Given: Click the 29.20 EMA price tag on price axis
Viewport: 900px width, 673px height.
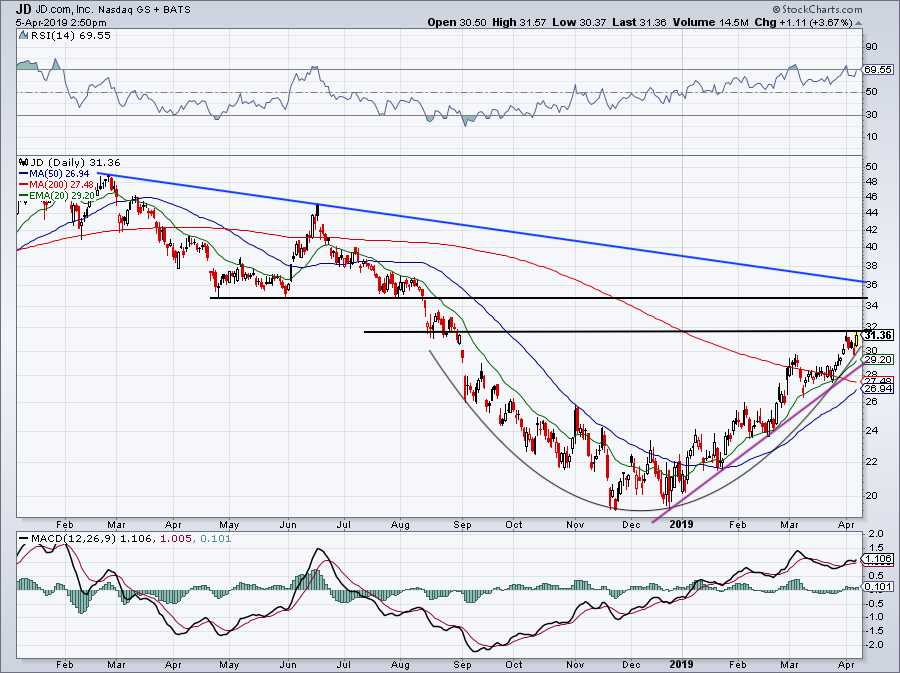Looking at the screenshot, I should tap(879, 360).
